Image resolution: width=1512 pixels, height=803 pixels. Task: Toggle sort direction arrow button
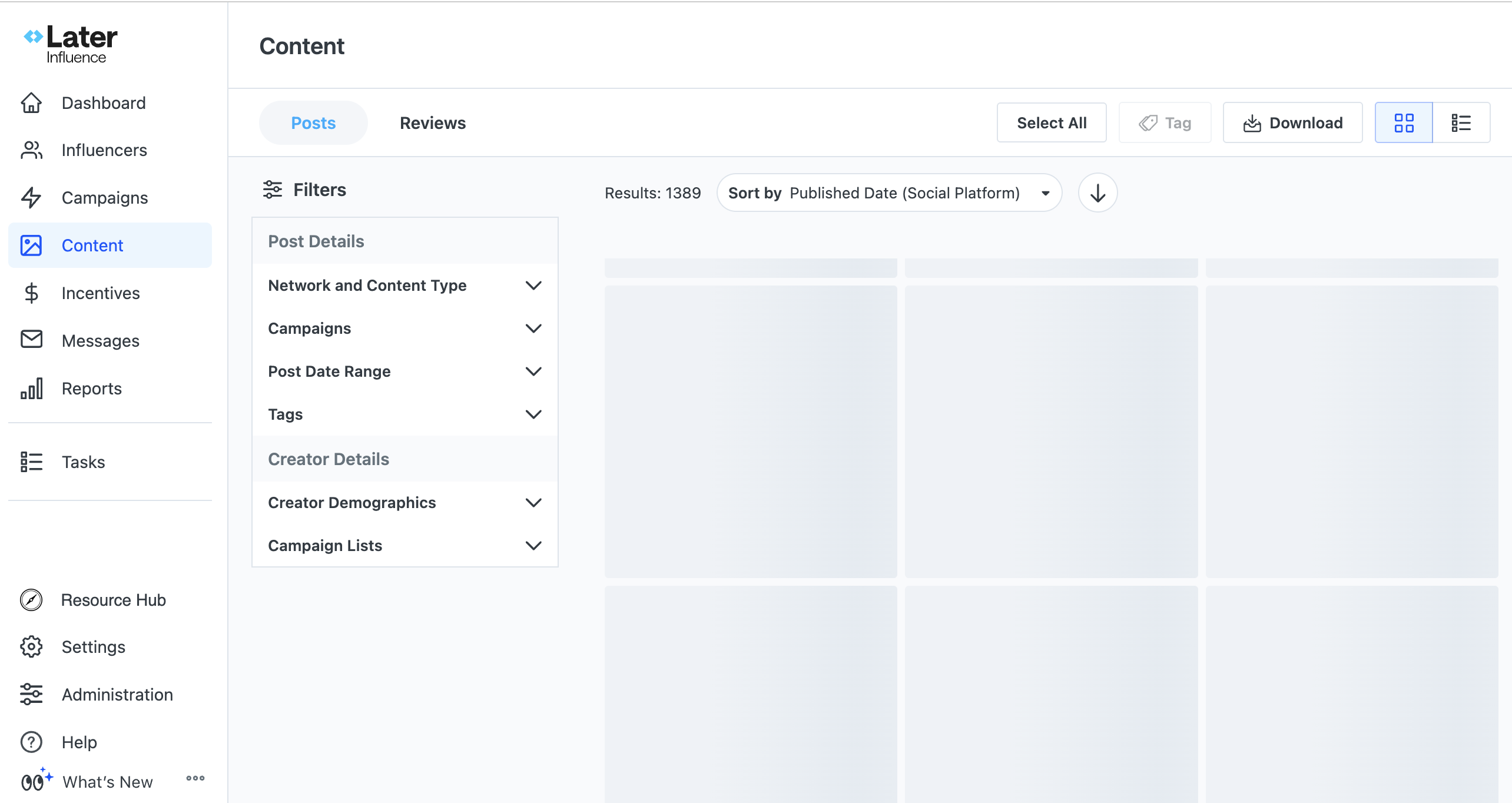click(1097, 193)
